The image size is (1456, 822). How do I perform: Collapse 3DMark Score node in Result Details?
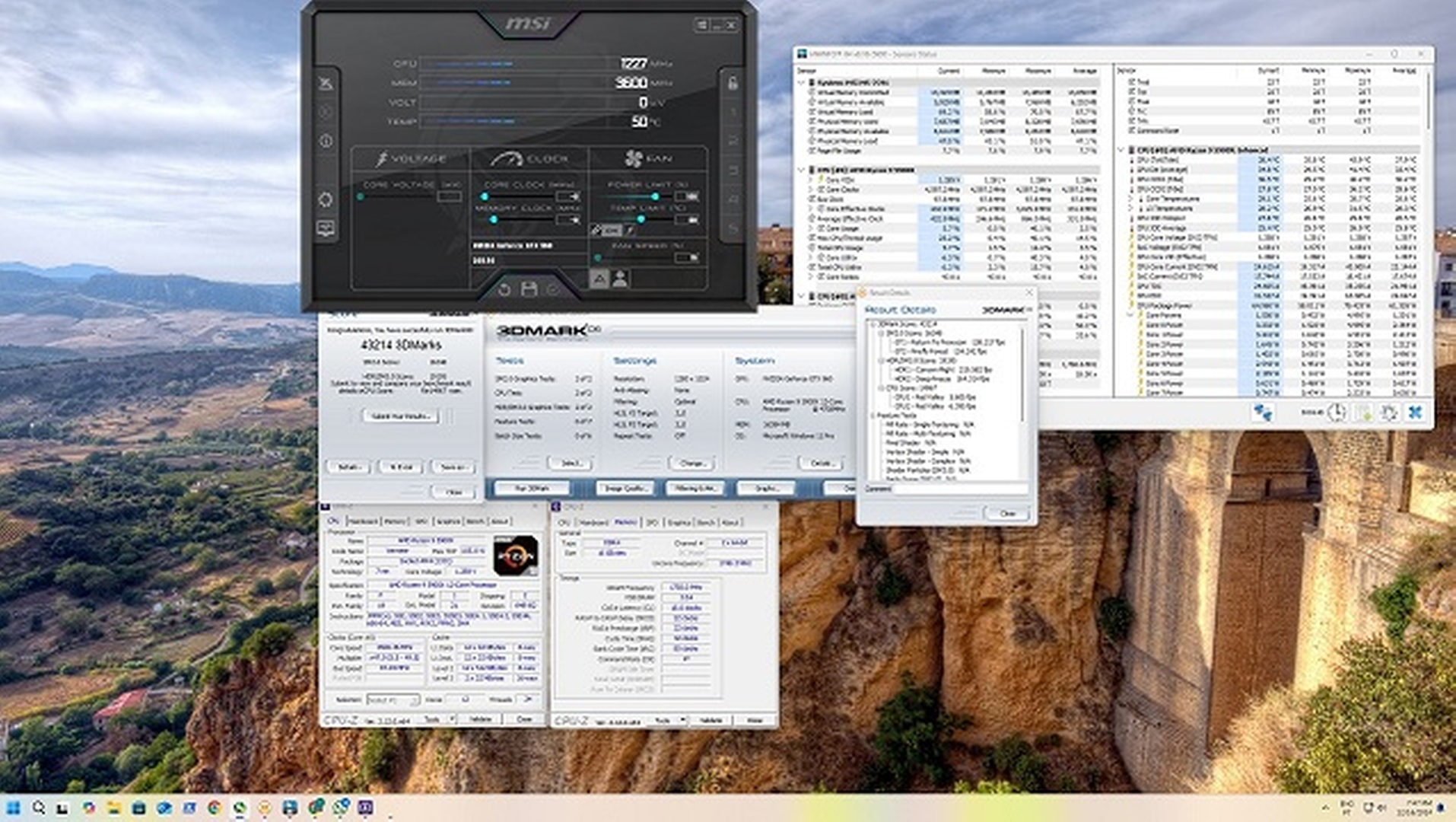(873, 324)
